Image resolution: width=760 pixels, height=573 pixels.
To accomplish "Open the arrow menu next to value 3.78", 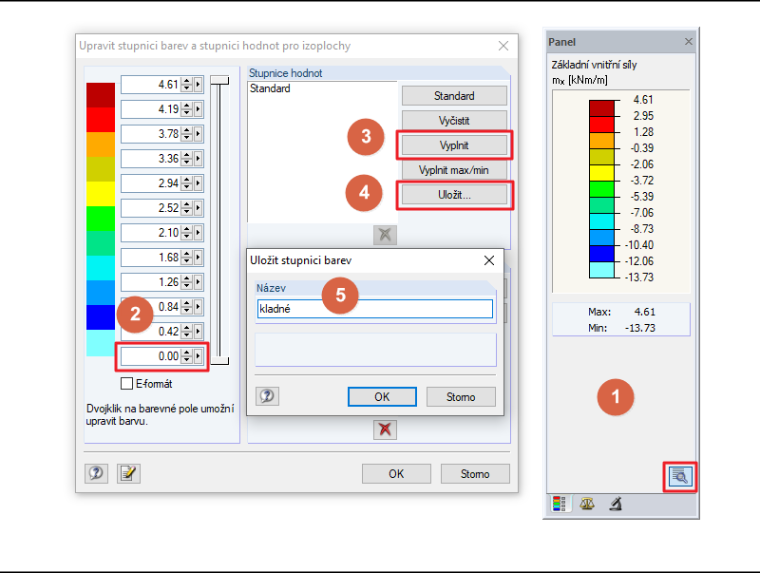I will point(198,134).
